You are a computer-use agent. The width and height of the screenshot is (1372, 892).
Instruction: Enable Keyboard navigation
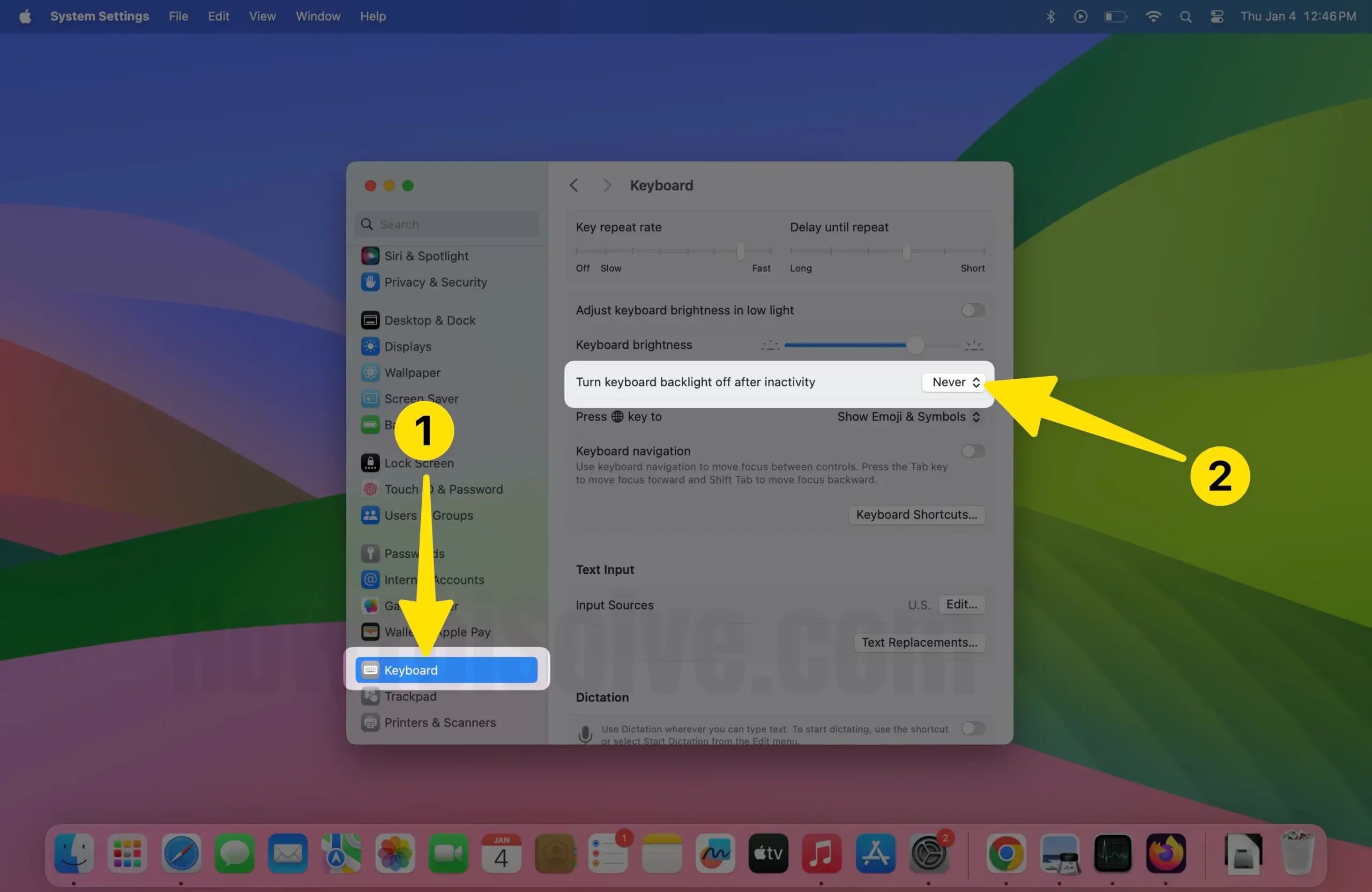tap(973, 451)
